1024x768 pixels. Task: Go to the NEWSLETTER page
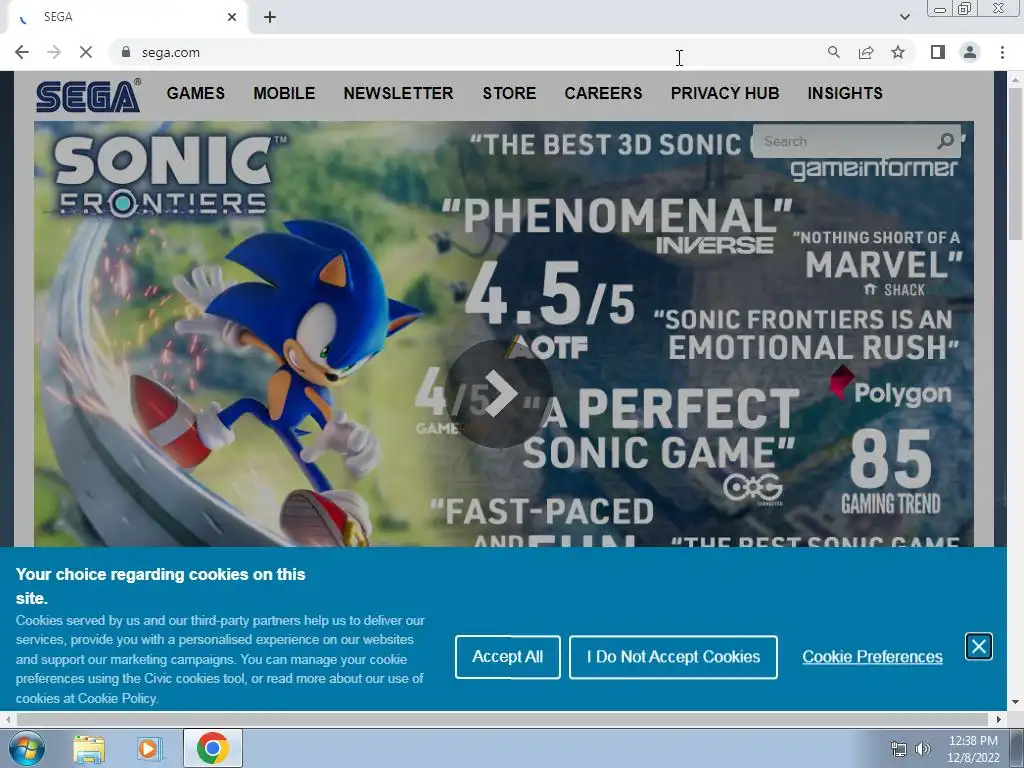pos(398,93)
